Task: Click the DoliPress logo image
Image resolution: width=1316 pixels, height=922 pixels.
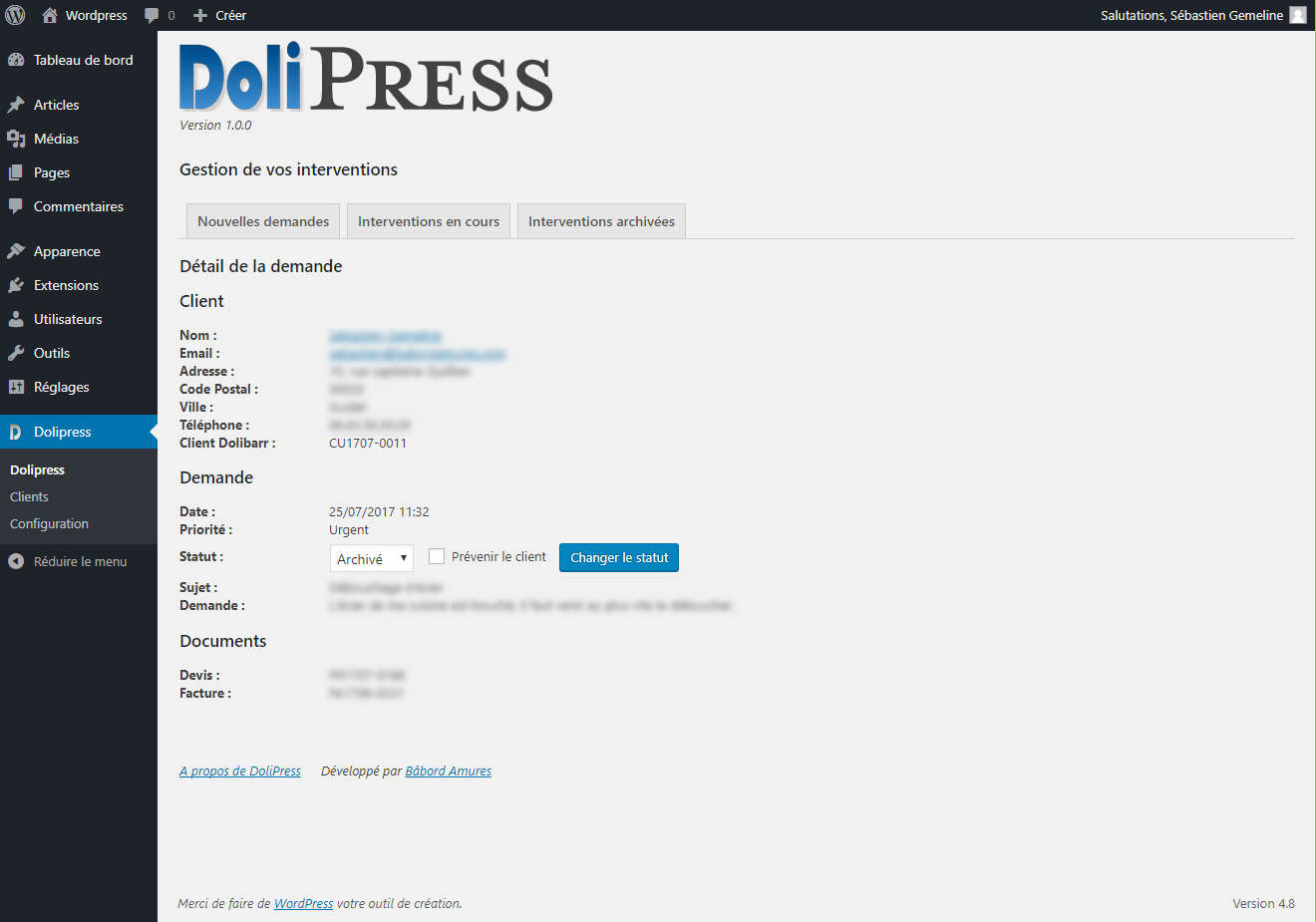Action: click(366, 78)
